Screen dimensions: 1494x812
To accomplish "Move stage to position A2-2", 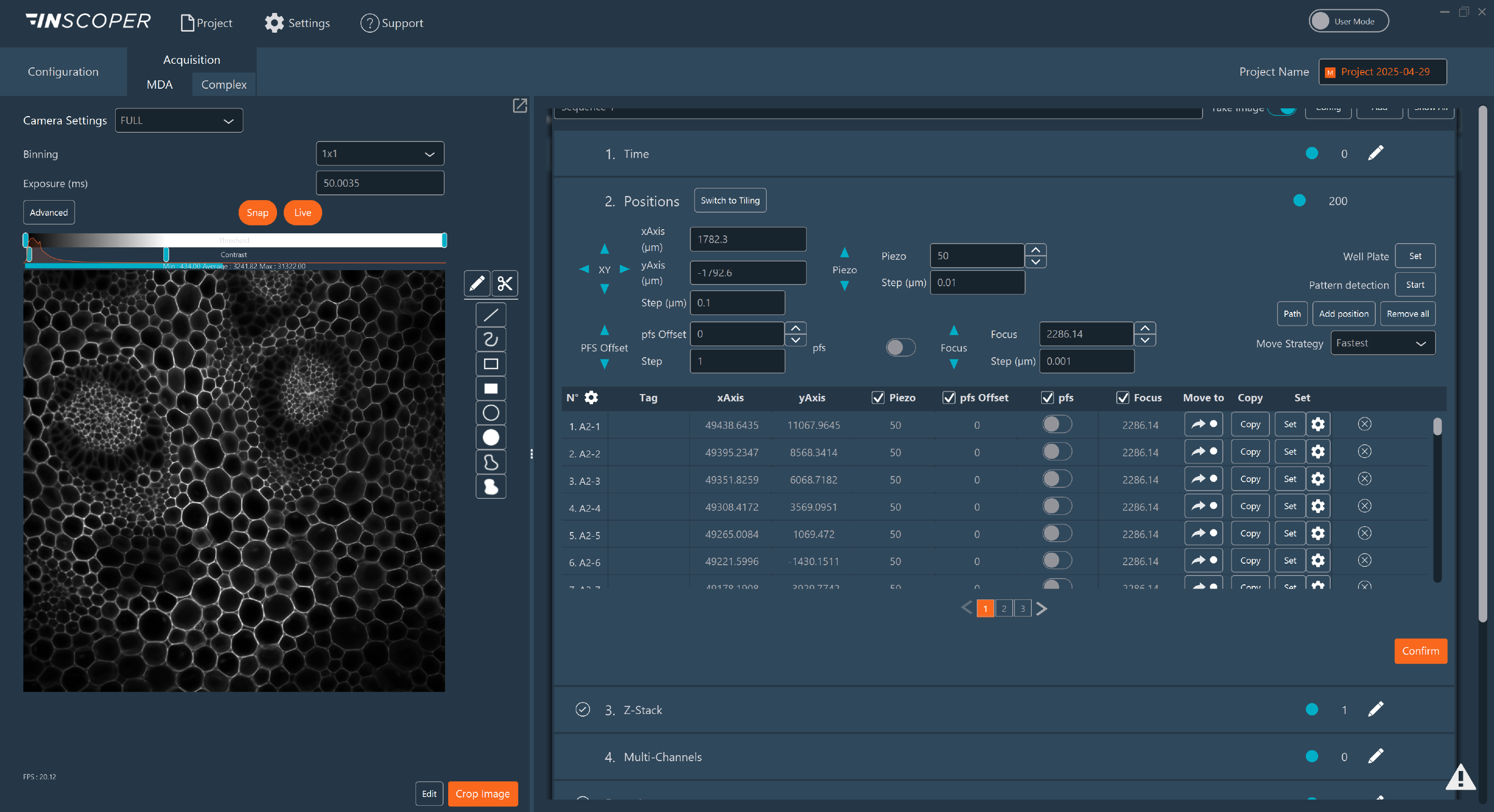I will click(1203, 452).
